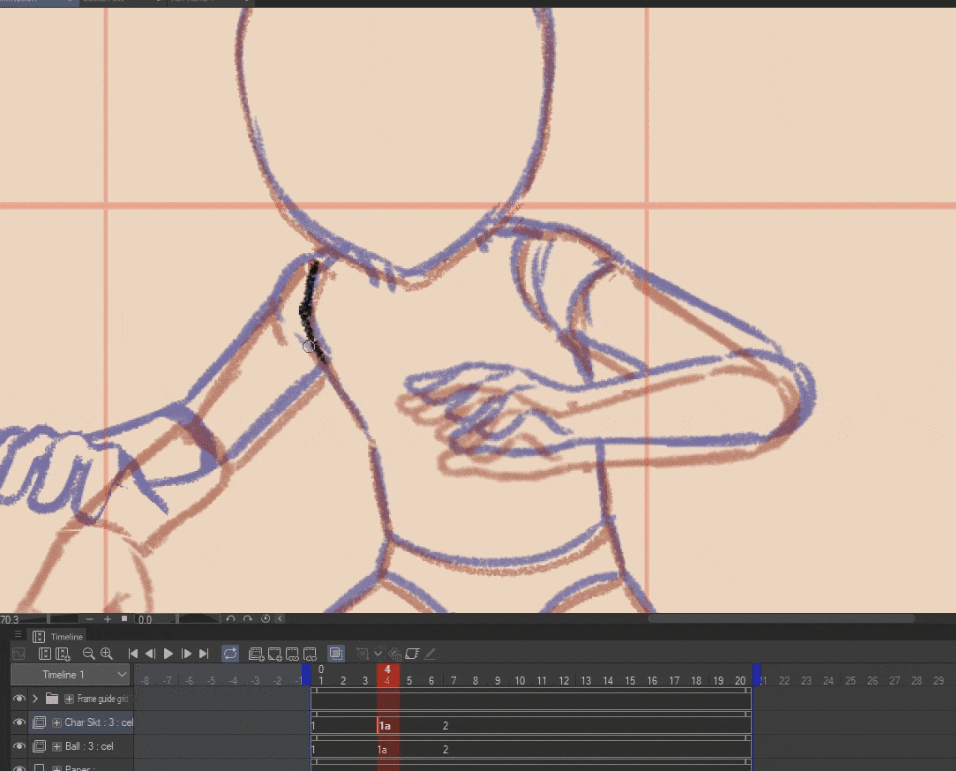Expand the Char Skt track with plus

coord(57,722)
